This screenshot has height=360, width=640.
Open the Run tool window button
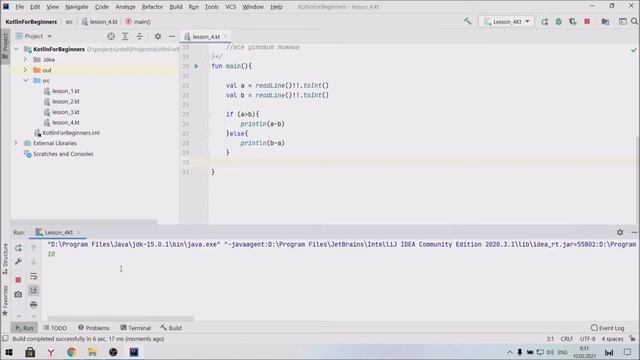coord(24,328)
